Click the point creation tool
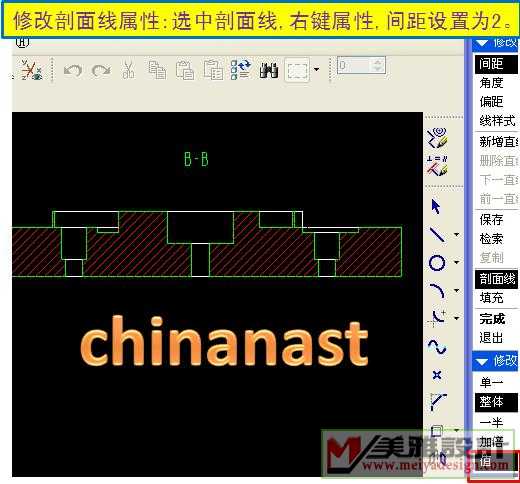Viewport: 520px width, 484px height. pos(437,375)
